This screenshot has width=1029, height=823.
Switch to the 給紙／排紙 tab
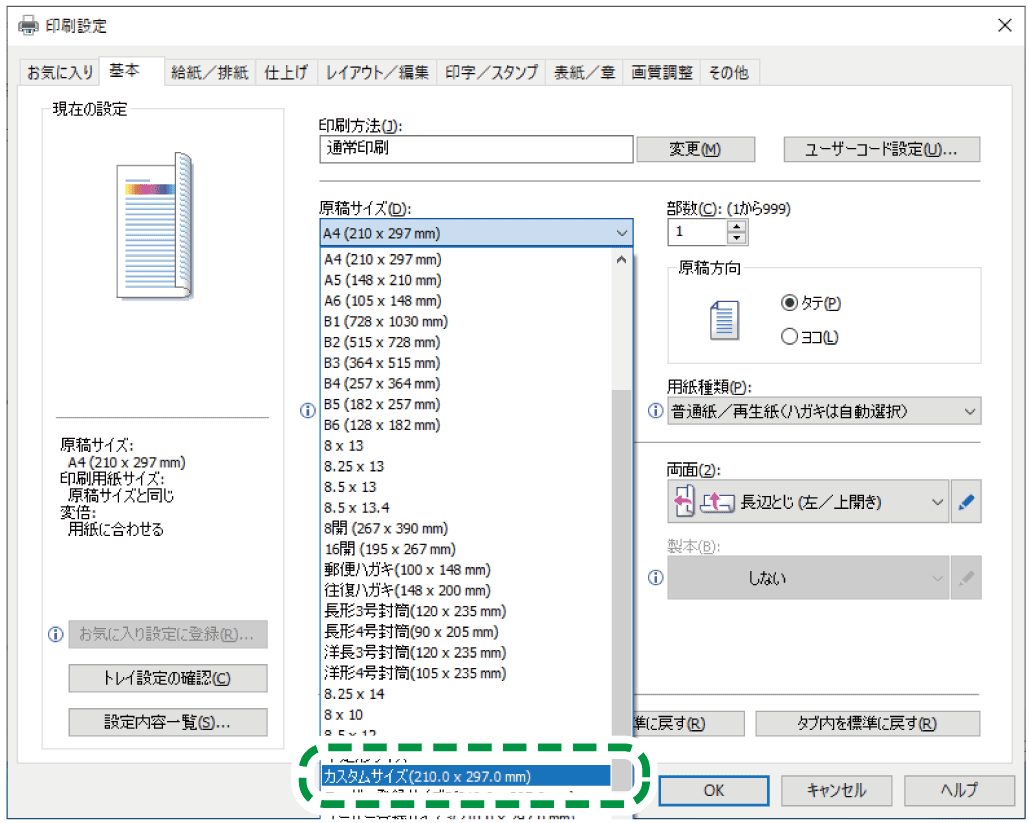pyautogui.click(x=209, y=72)
